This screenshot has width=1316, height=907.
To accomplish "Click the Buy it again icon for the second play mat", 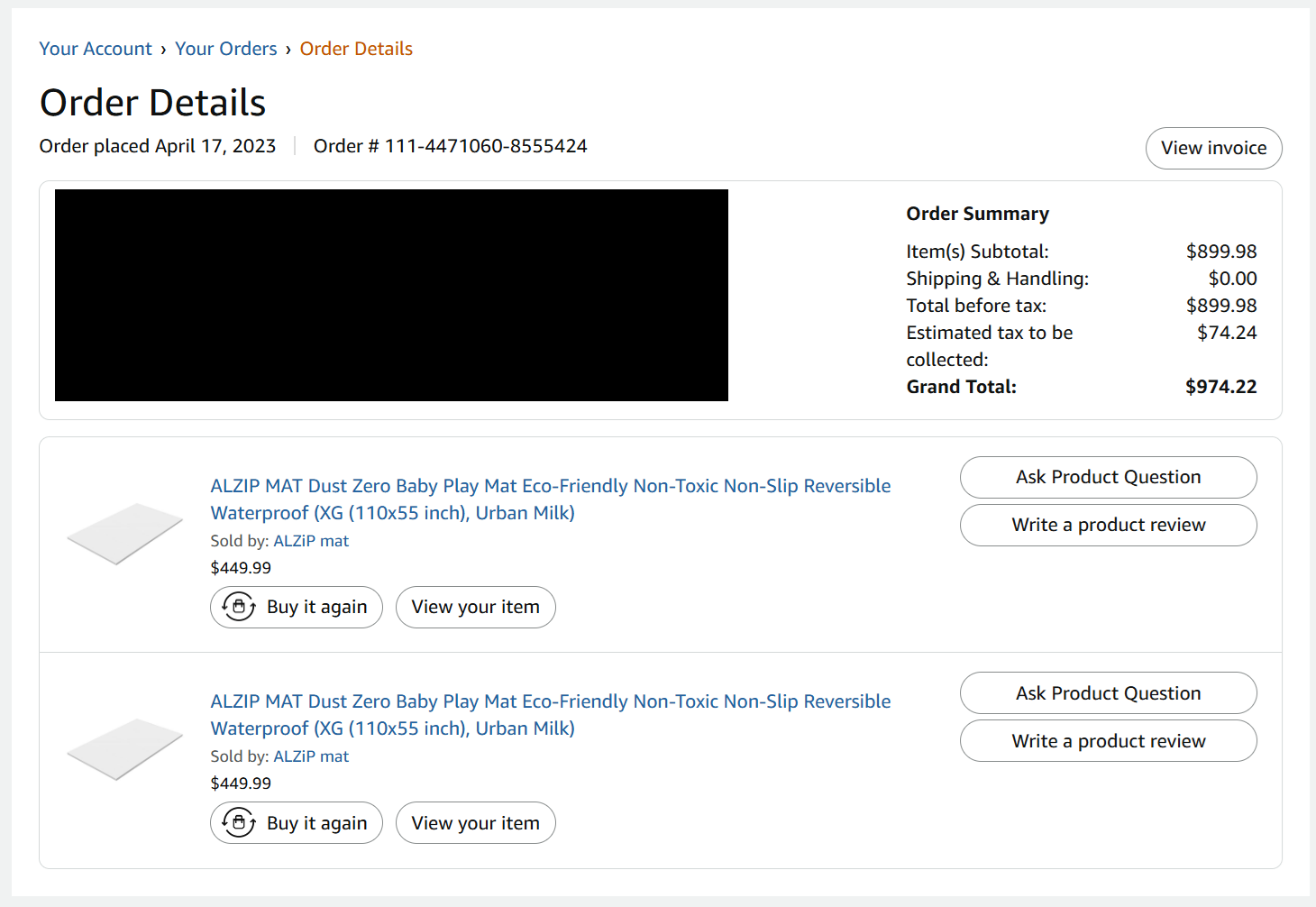I will [239, 822].
